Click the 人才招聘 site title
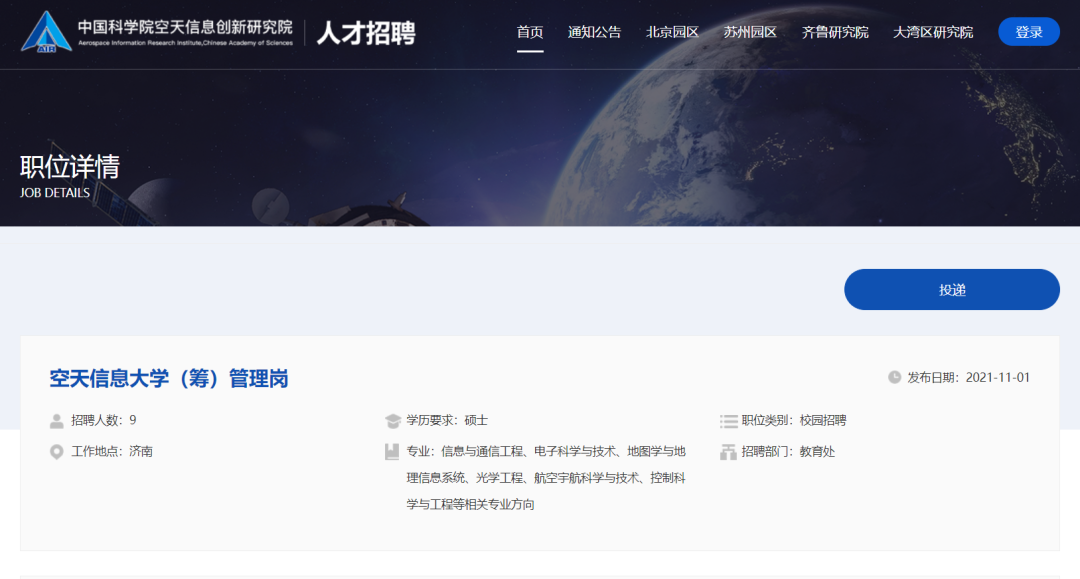 tap(366, 33)
